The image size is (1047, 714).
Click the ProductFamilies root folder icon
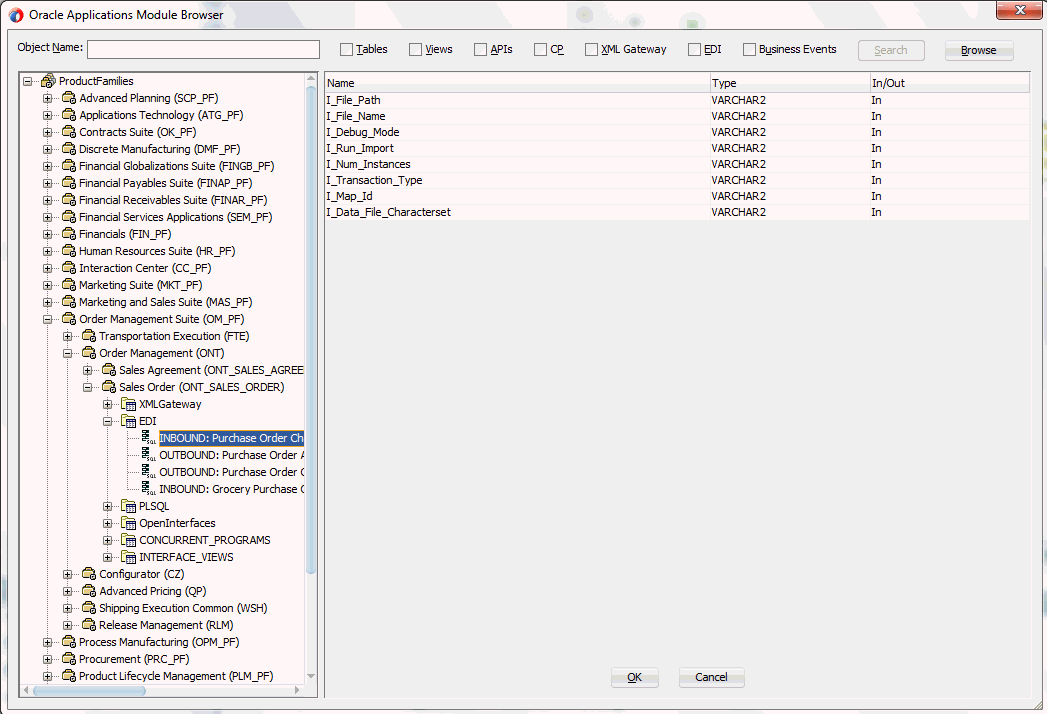(x=48, y=81)
